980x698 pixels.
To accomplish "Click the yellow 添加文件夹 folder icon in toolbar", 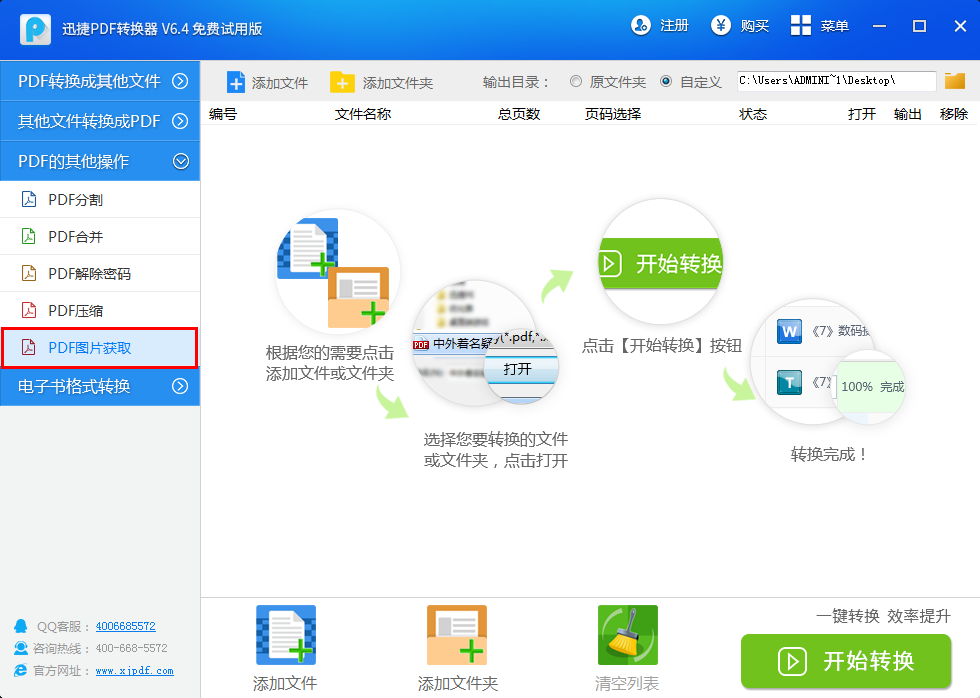I will click(342, 82).
